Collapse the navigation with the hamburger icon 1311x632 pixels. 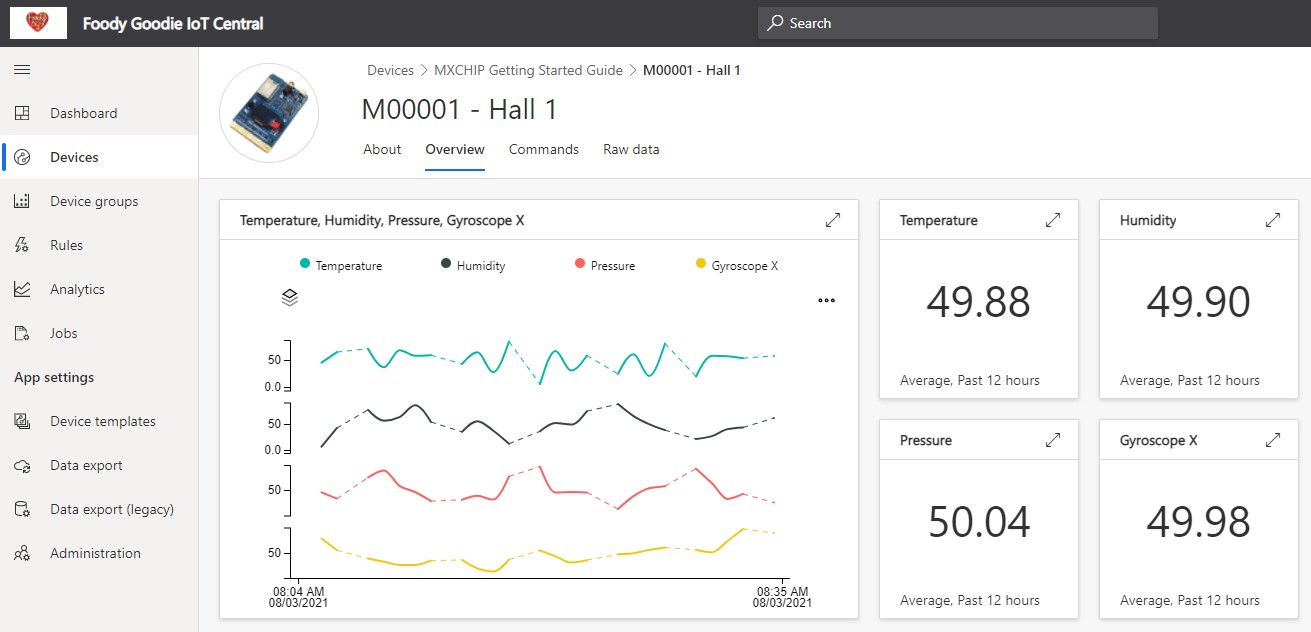pyautogui.click(x=22, y=69)
